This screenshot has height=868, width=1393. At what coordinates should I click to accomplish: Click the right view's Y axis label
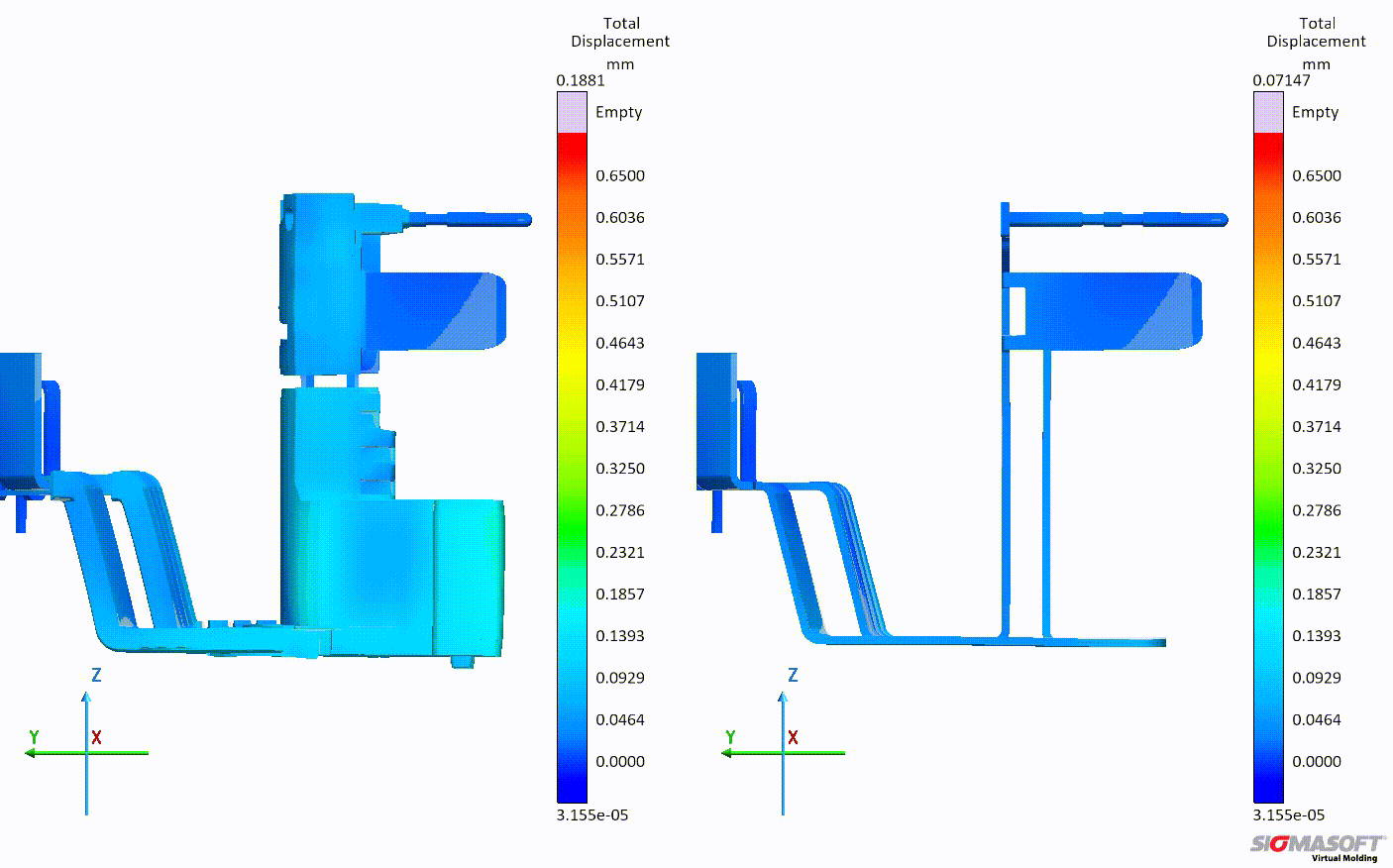pyautogui.click(x=730, y=737)
